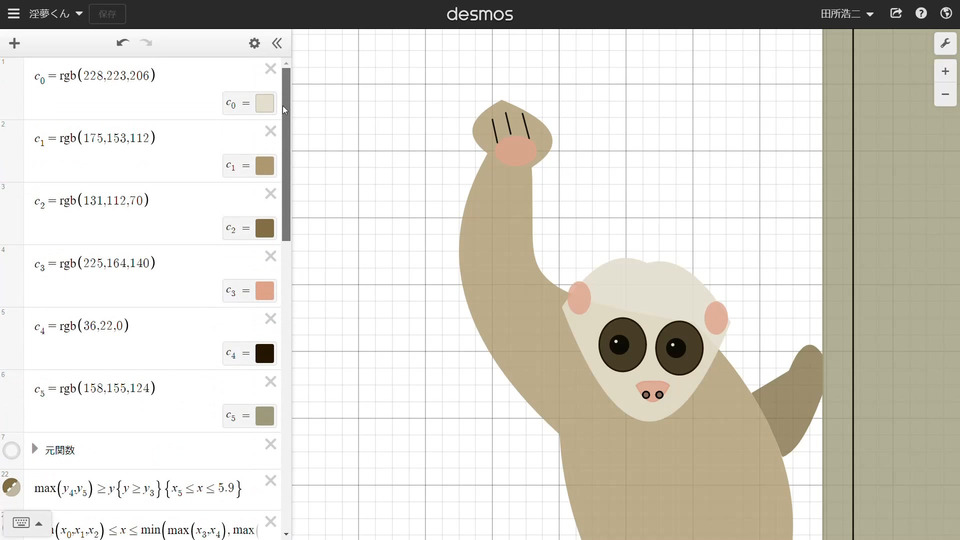Delete the c3 rgb expression
The width and height of the screenshot is (960, 540).
click(x=271, y=256)
